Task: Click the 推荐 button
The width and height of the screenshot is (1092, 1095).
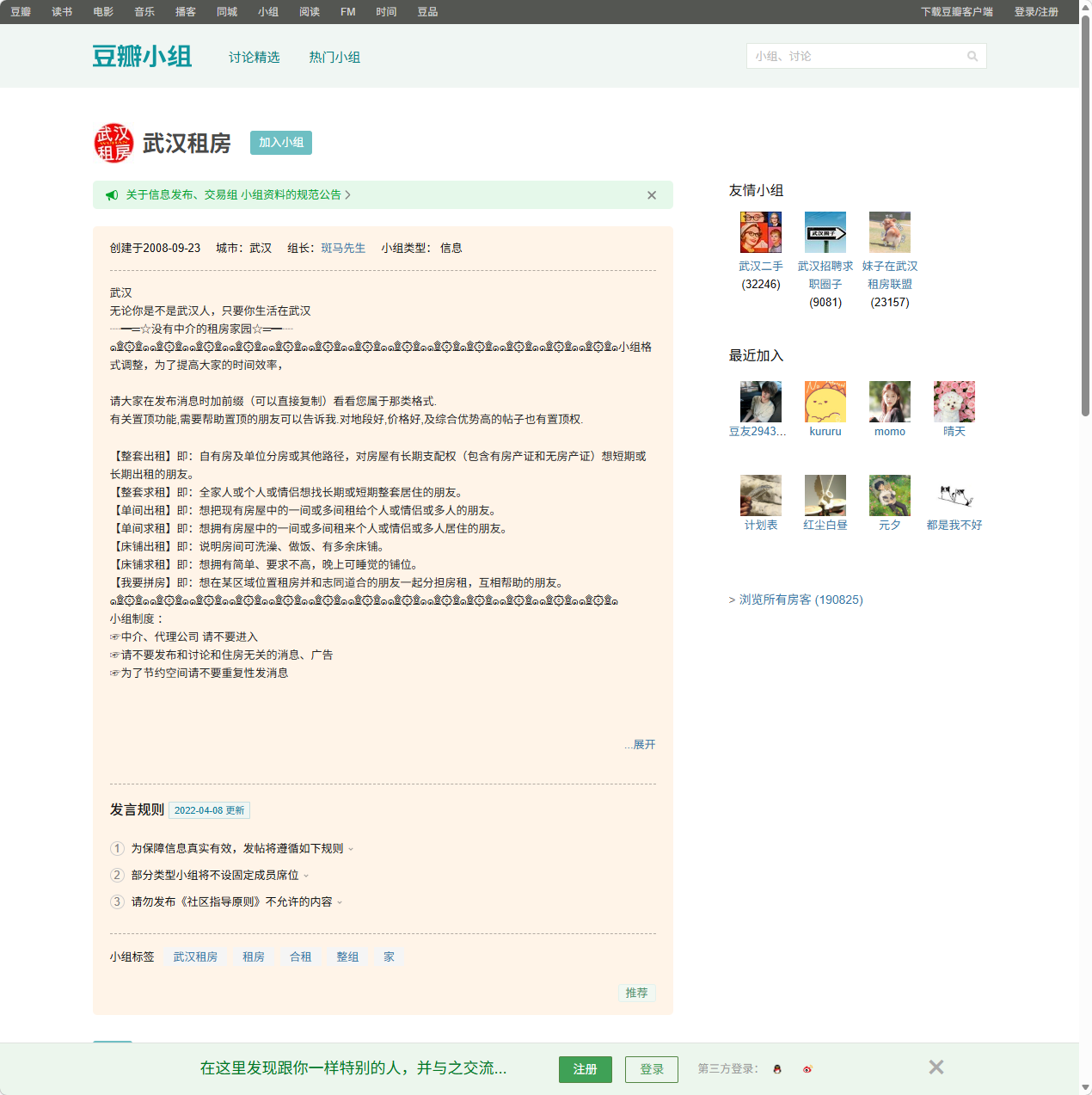Action: 636,993
